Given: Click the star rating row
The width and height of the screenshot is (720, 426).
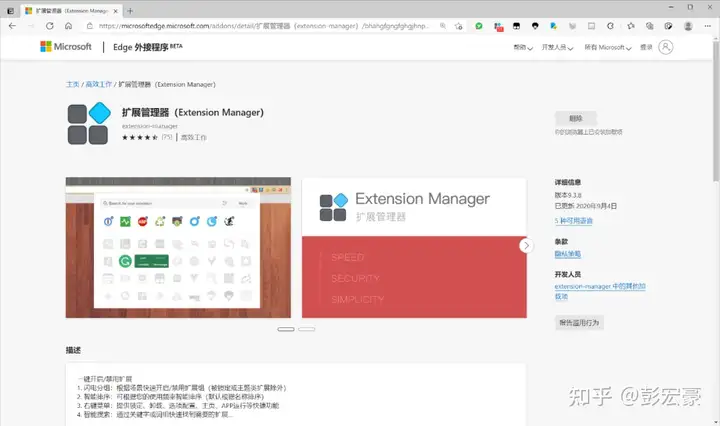Looking at the screenshot, I should (x=140, y=137).
